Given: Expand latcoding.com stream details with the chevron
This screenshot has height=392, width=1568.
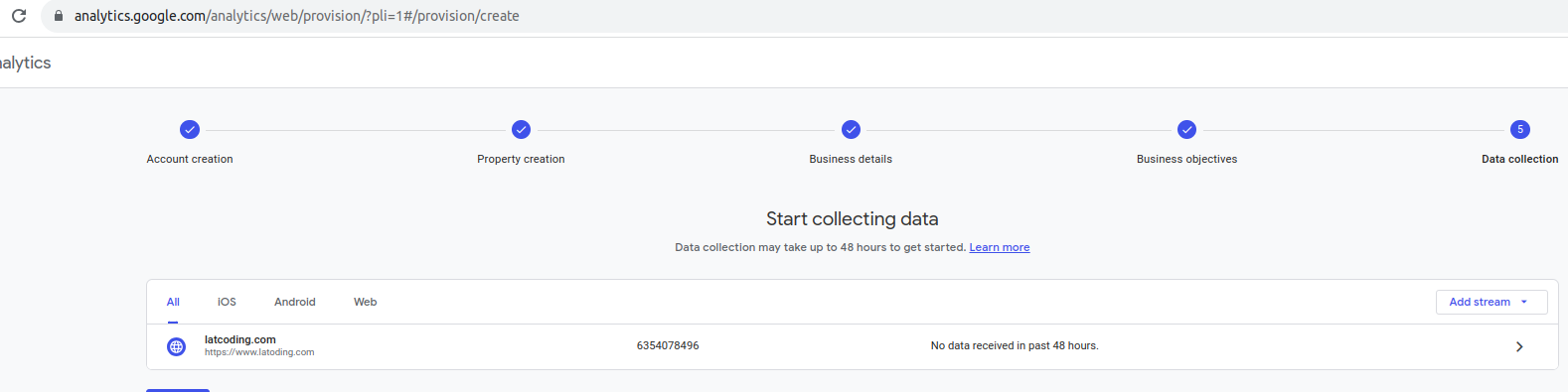Looking at the screenshot, I should (x=1519, y=346).
